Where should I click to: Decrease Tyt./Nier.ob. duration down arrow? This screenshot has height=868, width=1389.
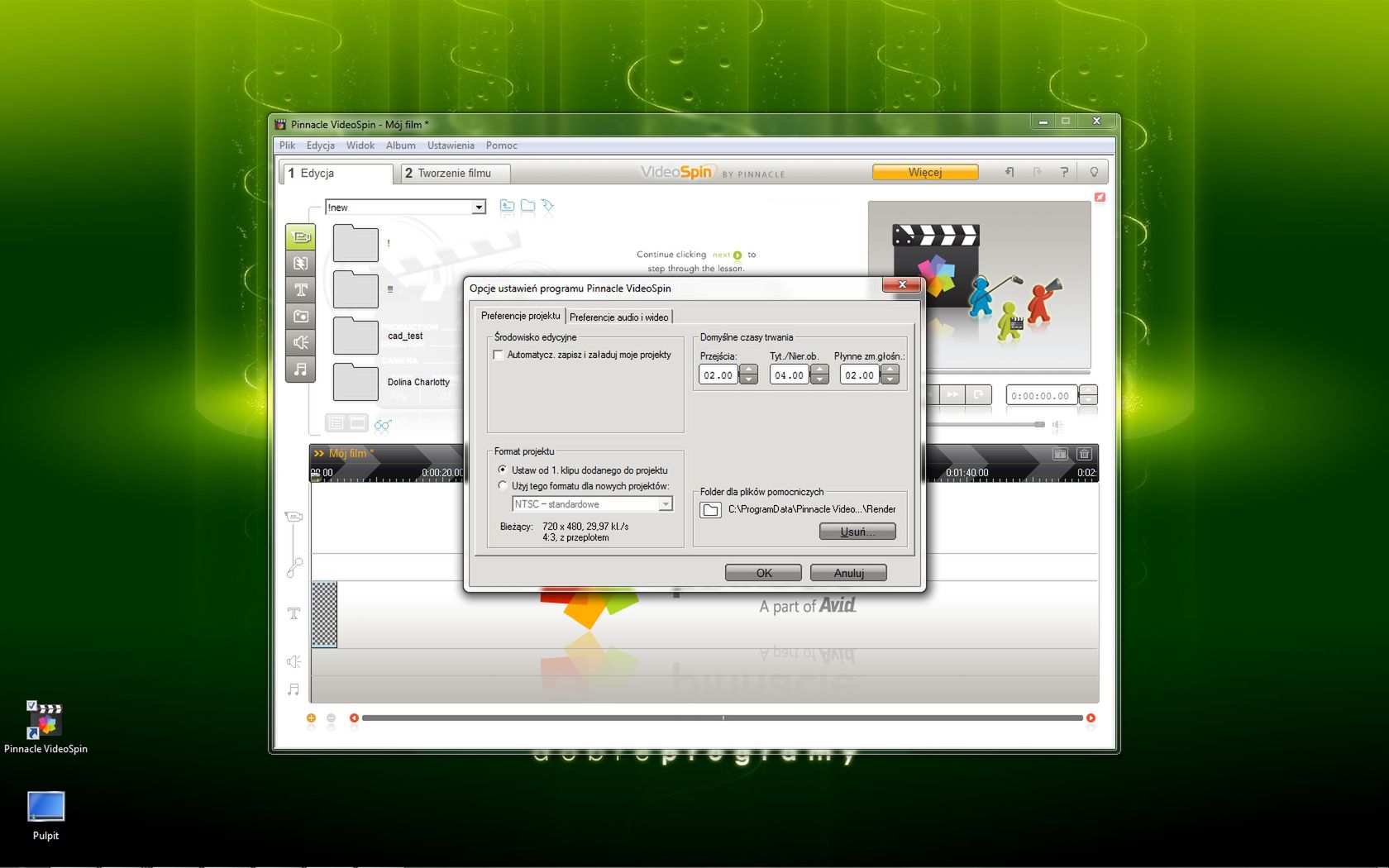[819, 379]
